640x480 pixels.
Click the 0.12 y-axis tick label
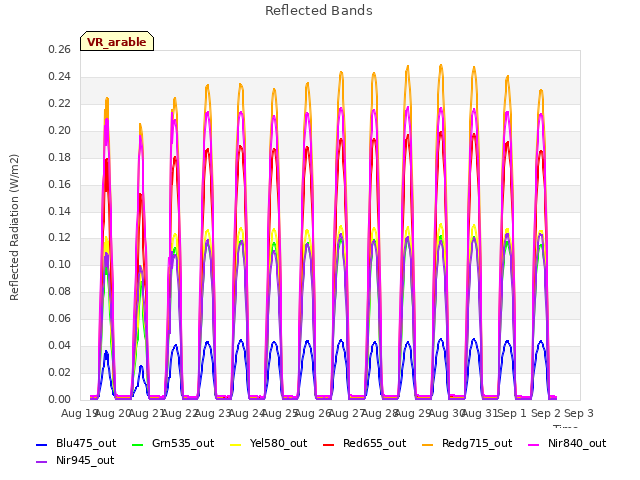60,238
